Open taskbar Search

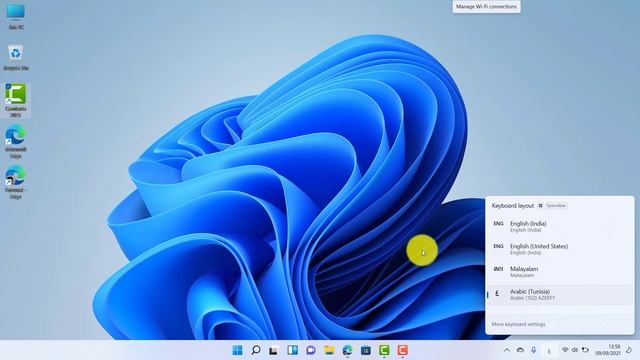click(256, 350)
